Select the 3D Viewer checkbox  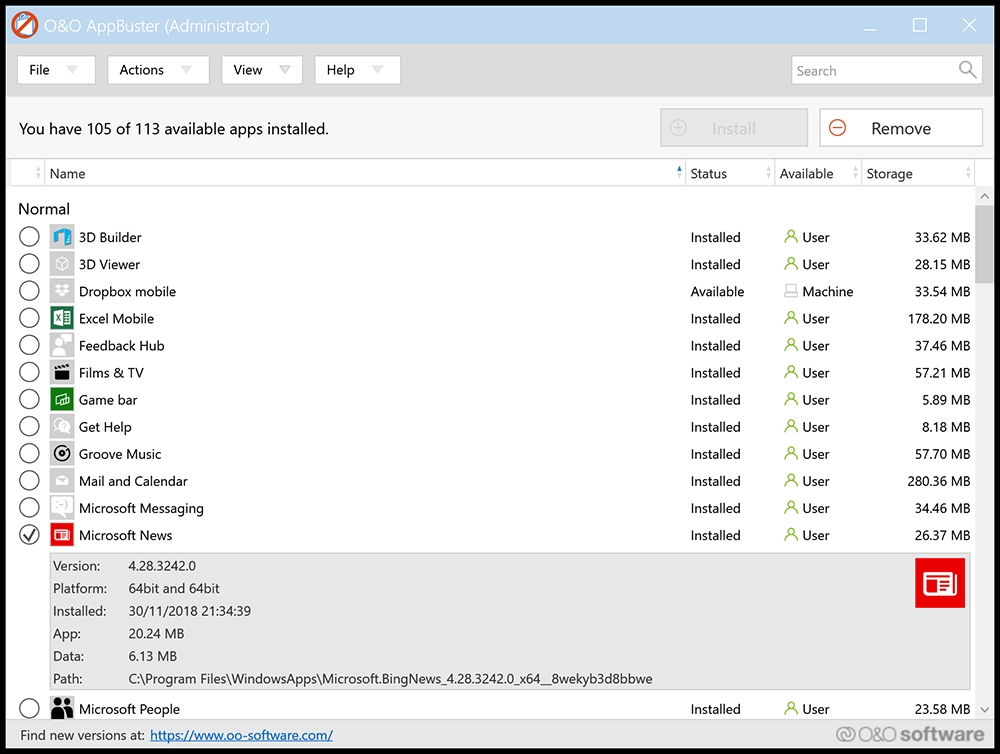pyautogui.click(x=29, y=264)
